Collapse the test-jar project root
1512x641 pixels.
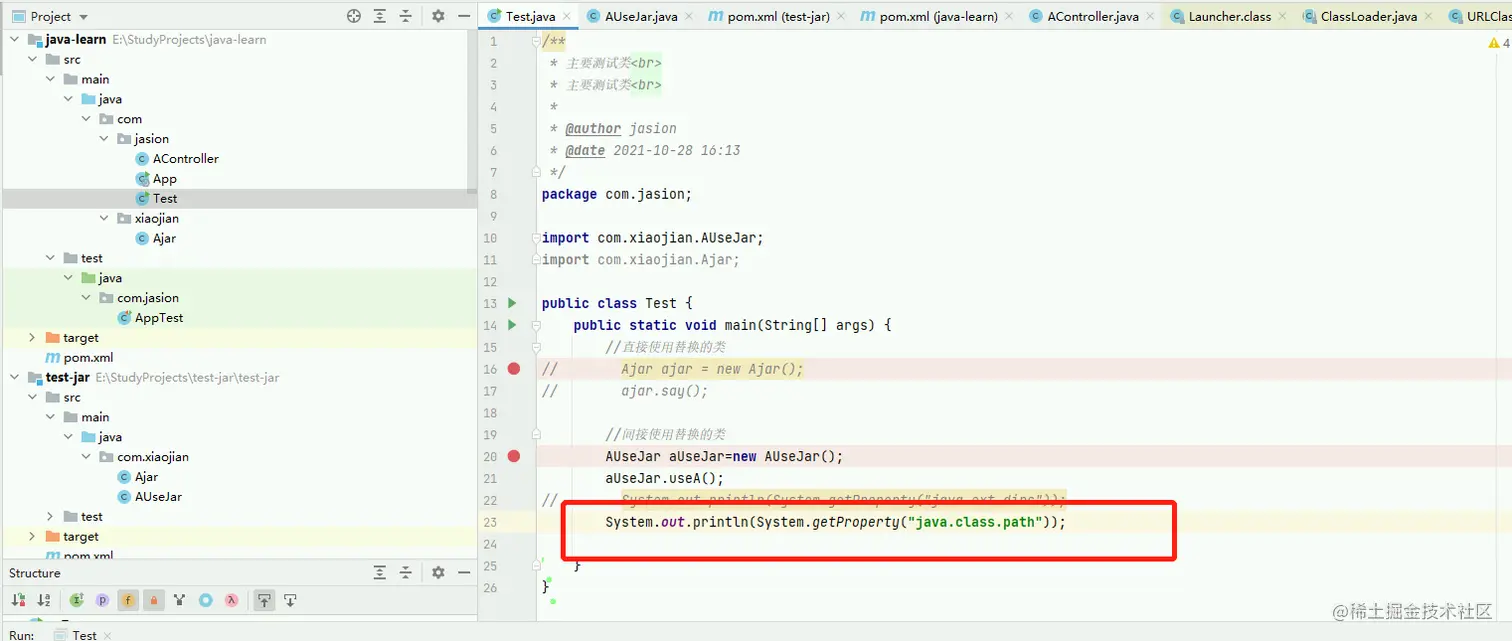15,378
